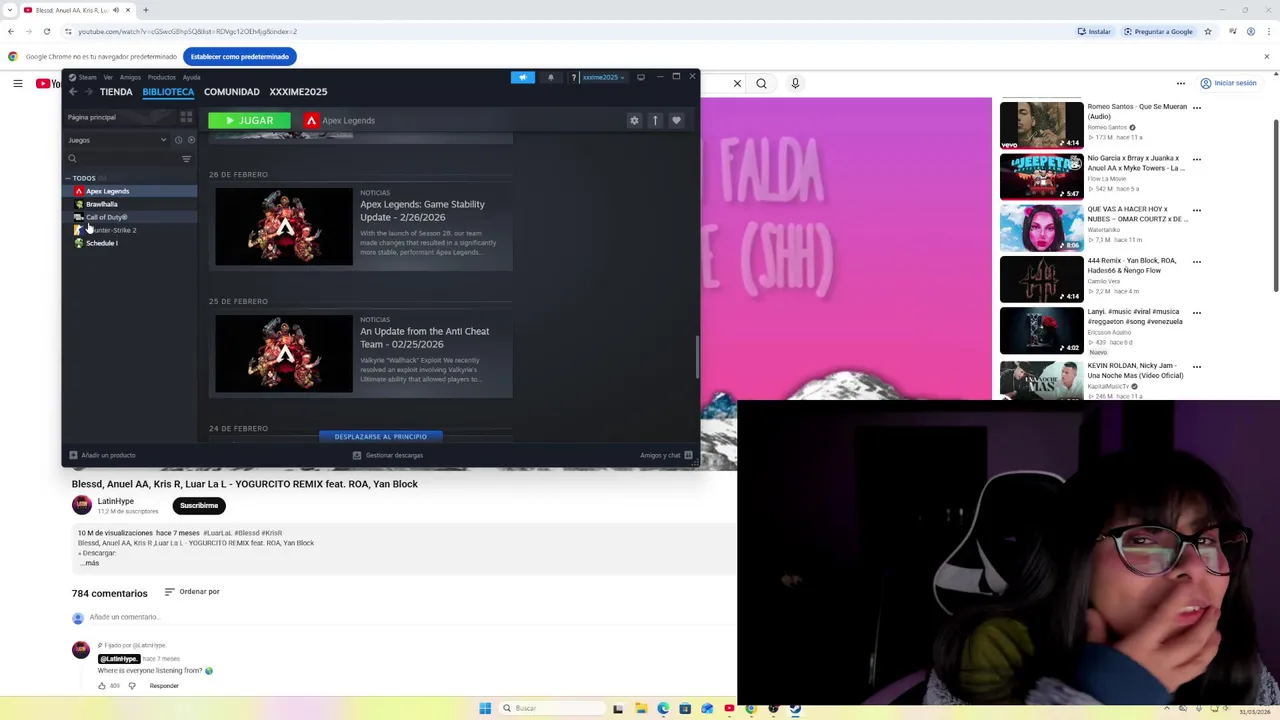
Task: Open Ver menu in Steam
Action: click(x=108, y=77)
